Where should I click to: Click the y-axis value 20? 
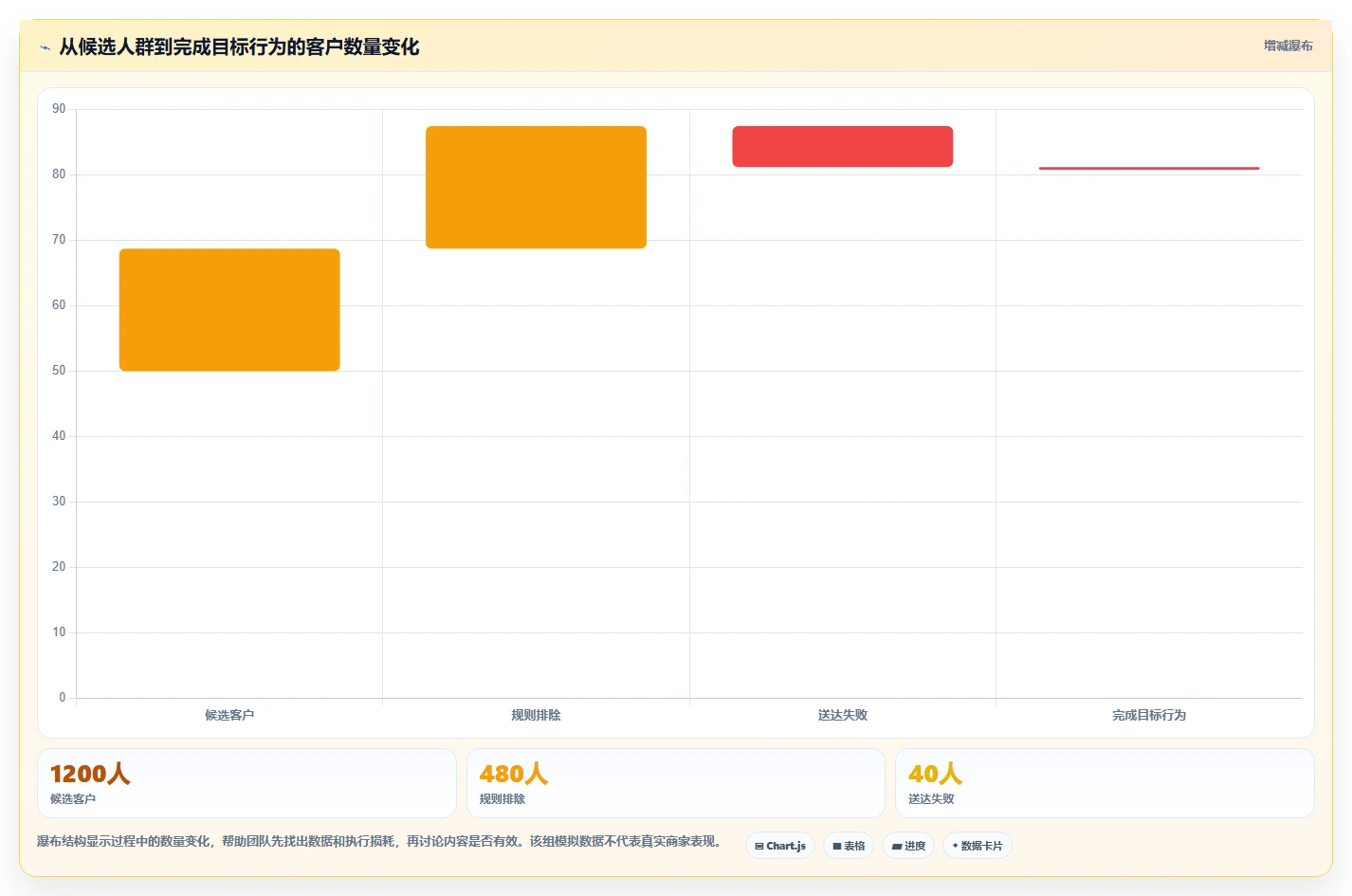[x=59, y=567]
